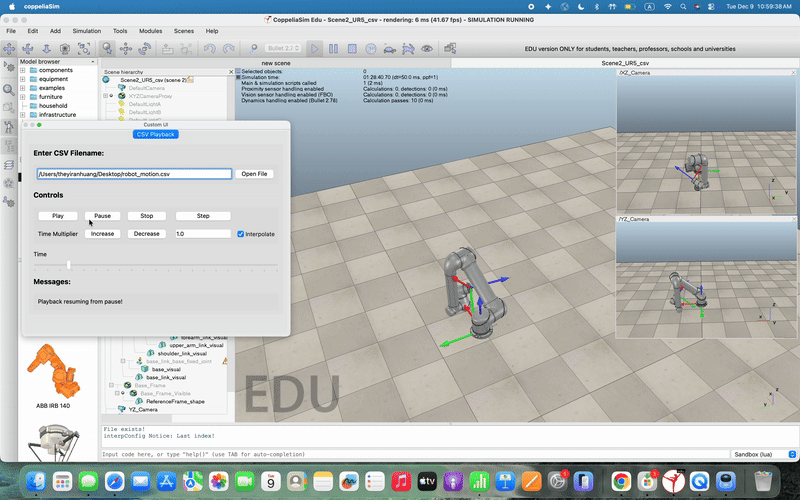Click Decrease time multiplier button
The height and width of the screenshot is (500, 800).
tap(146, 234)
